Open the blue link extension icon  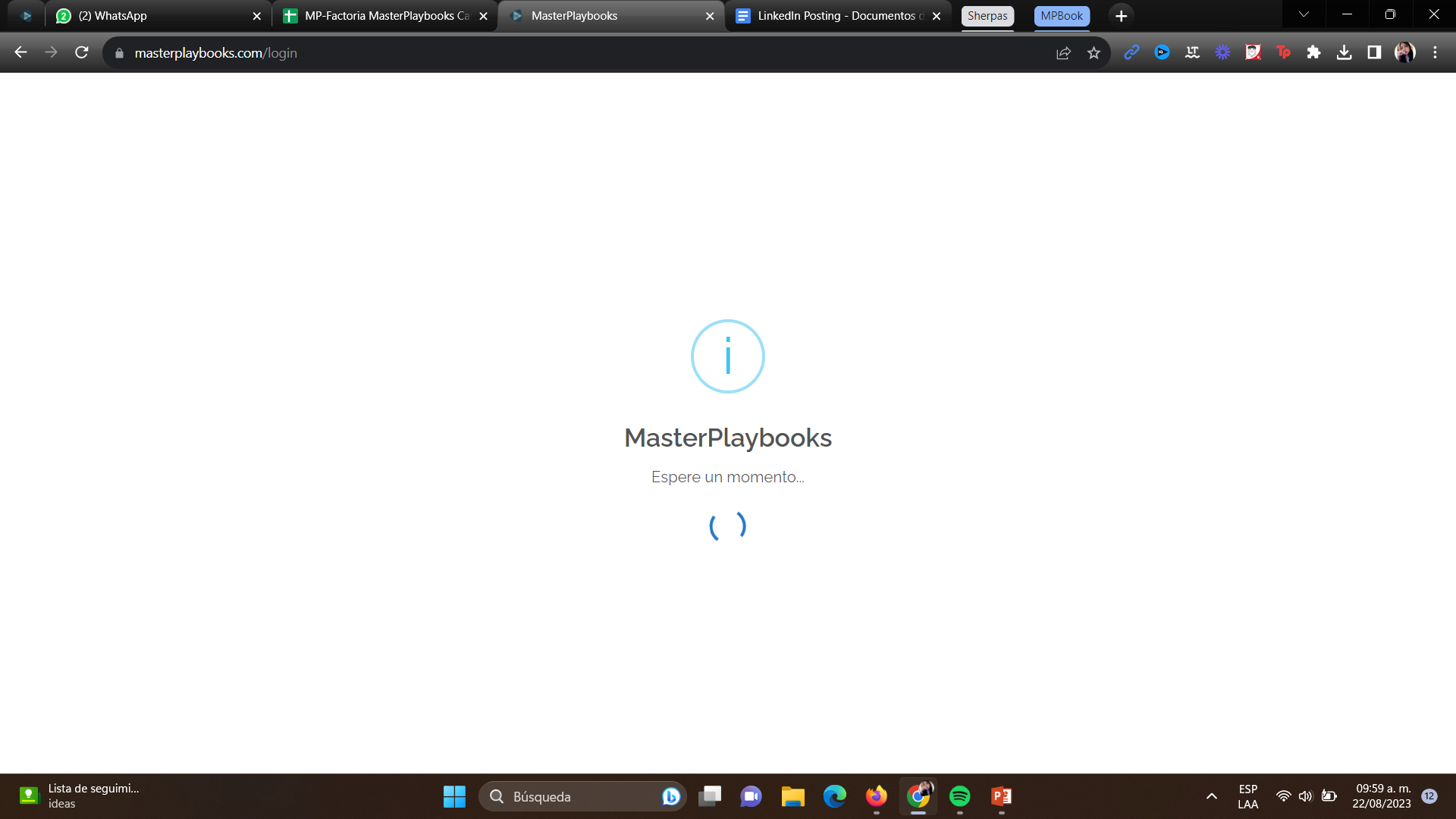coord(1131,52)
